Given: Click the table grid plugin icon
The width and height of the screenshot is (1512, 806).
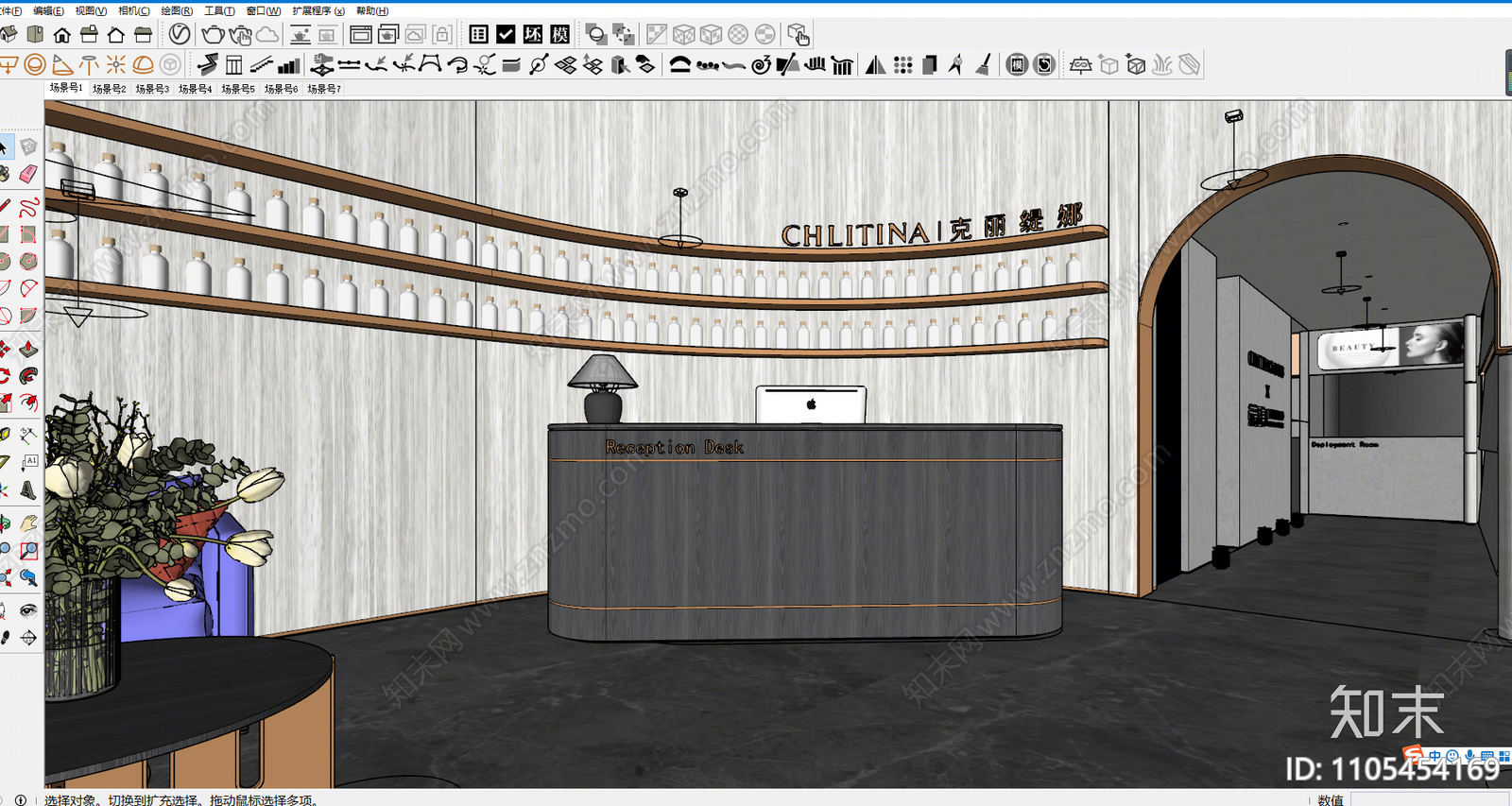Looking at the screenshot, I should (x=479, y=35).
